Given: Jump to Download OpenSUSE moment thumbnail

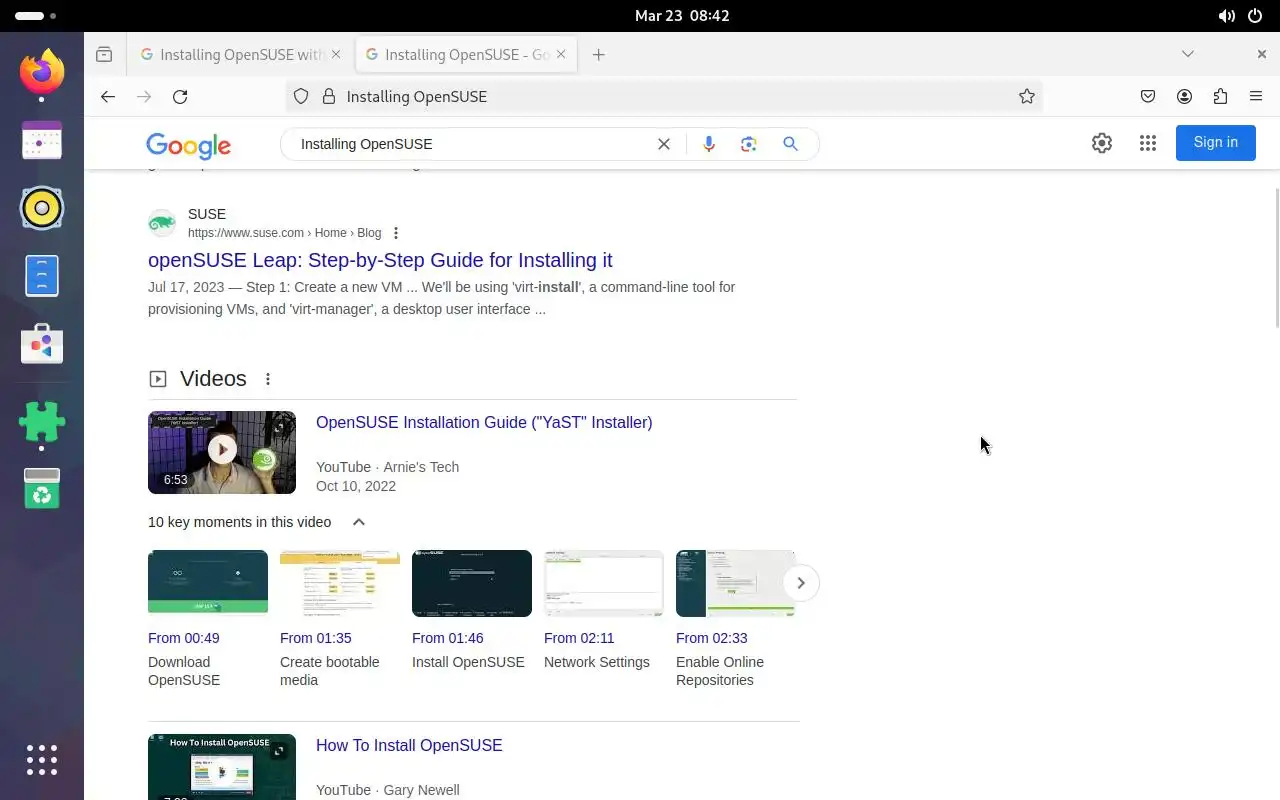Looking at the screenshot, I should click(208, 583).
